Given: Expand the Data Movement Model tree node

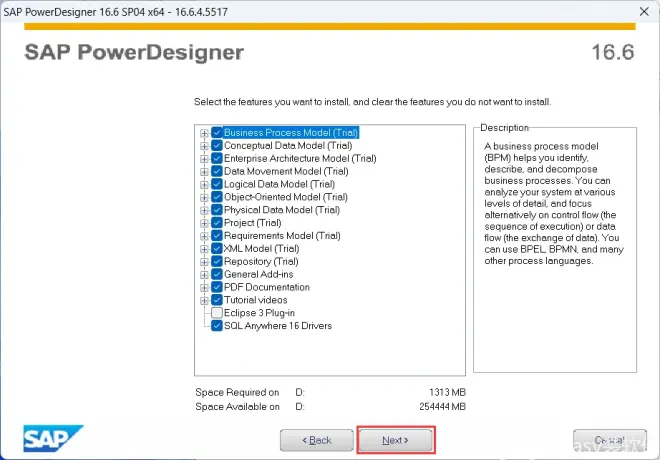Looking at the screenshot, I should tap(204, 172).
